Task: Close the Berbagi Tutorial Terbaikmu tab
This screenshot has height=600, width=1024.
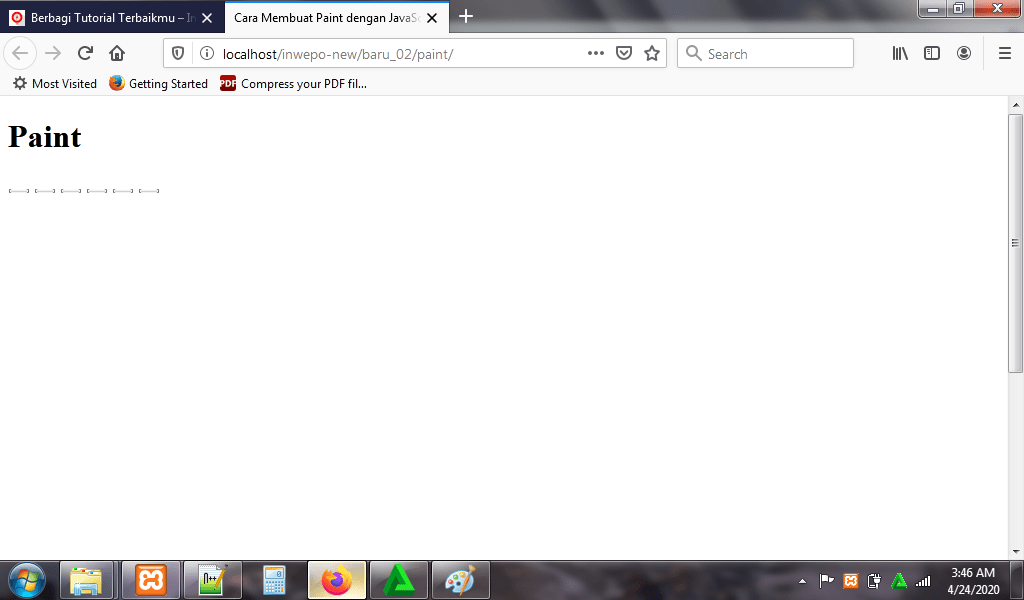Action: 207,18
